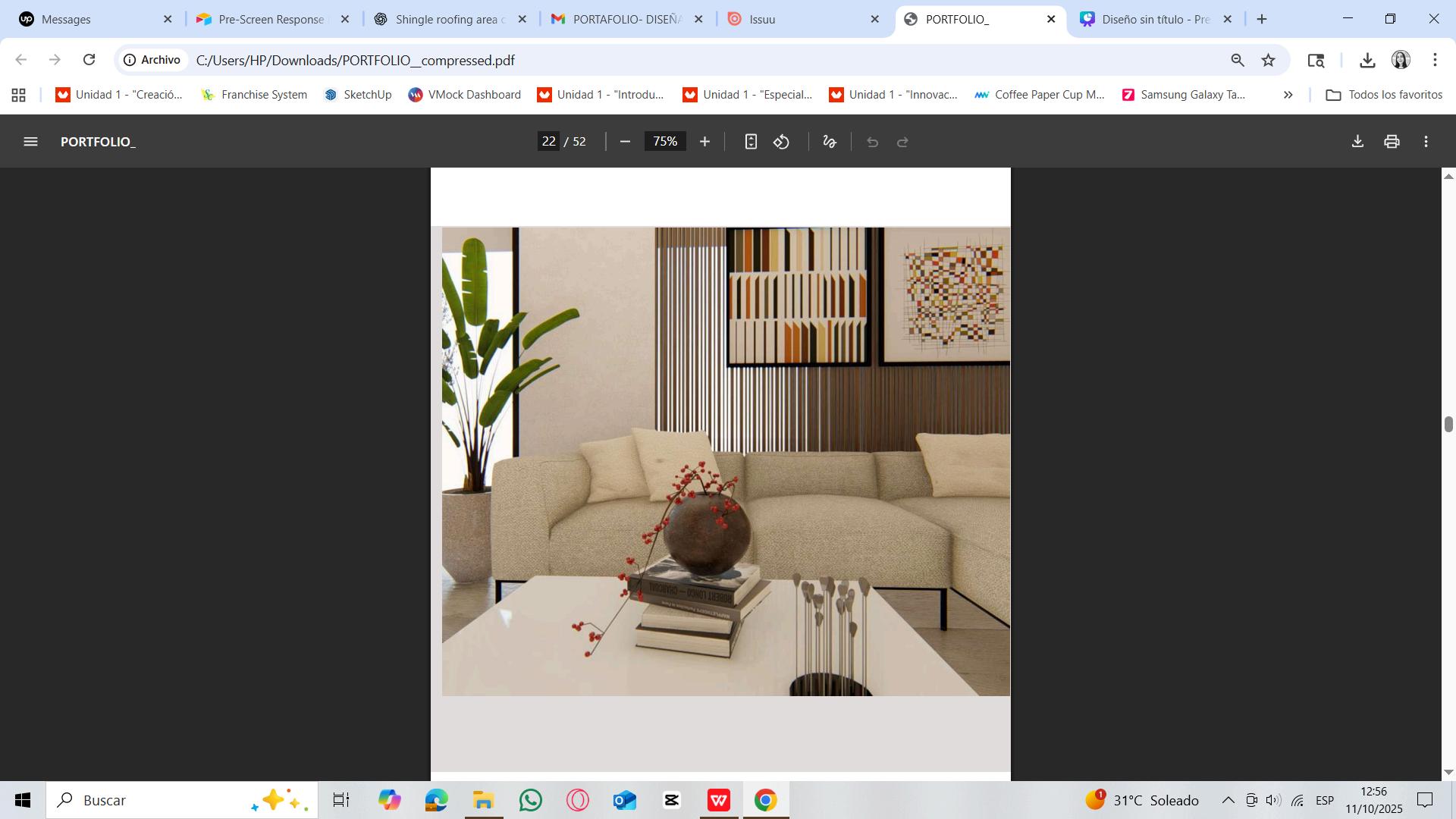This screenshot has height=819, width=1456.
Task: Download the PDF from viewer toolbar
Action: point(1357,142)
